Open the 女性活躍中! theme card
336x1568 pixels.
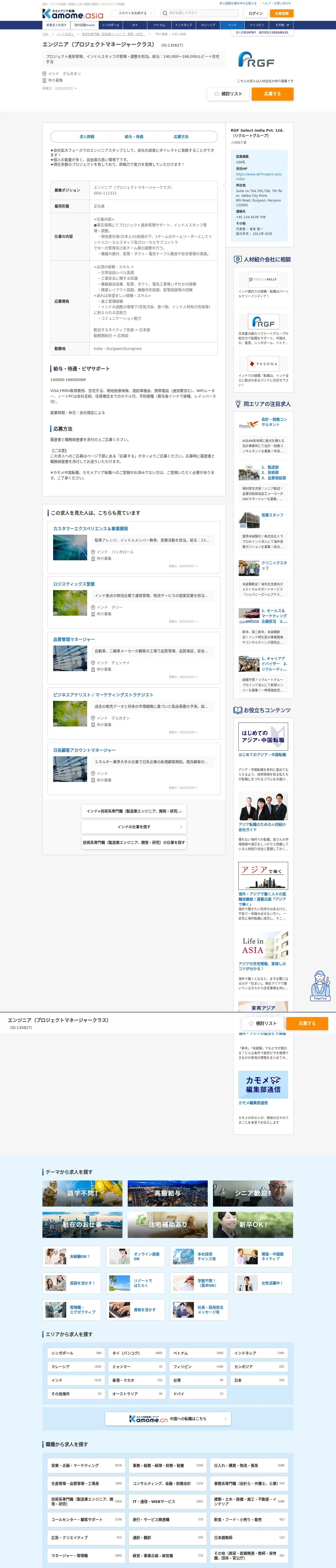[x=264, y=1283]
